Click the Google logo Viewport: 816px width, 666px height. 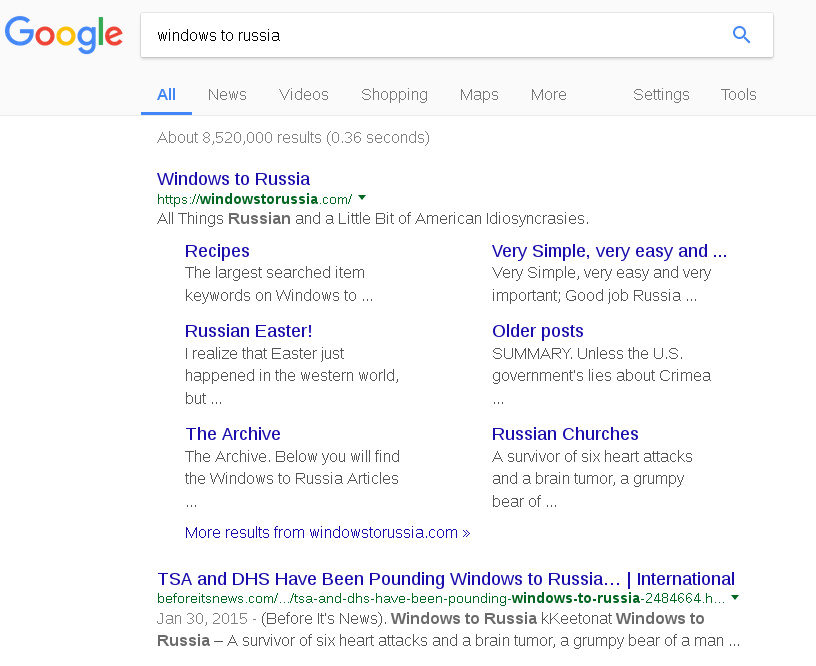[63, 34]
